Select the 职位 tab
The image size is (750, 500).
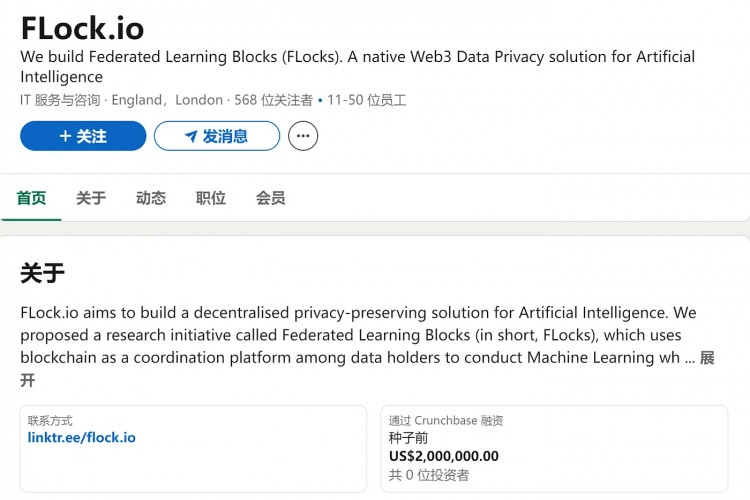[211, 198]
